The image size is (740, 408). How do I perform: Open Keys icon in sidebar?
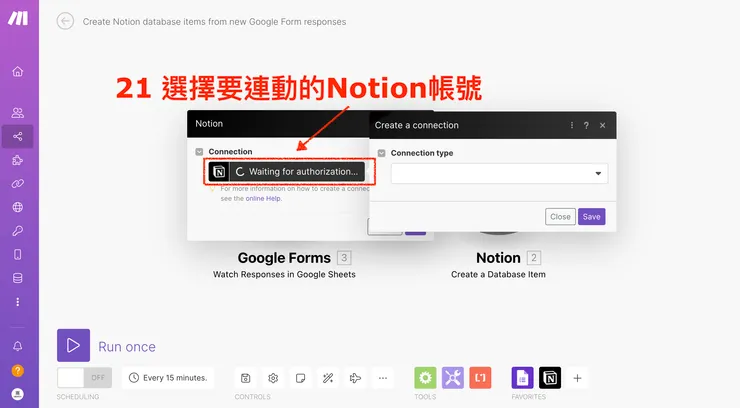(x=17, y=231)
